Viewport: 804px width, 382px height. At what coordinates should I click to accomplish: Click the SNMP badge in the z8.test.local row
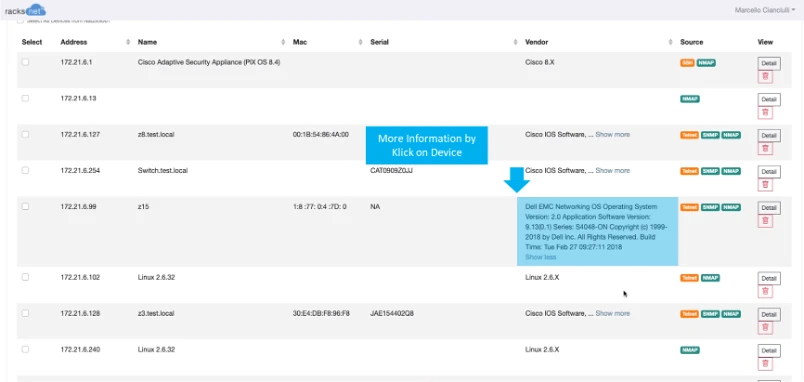tap(710, 135)
